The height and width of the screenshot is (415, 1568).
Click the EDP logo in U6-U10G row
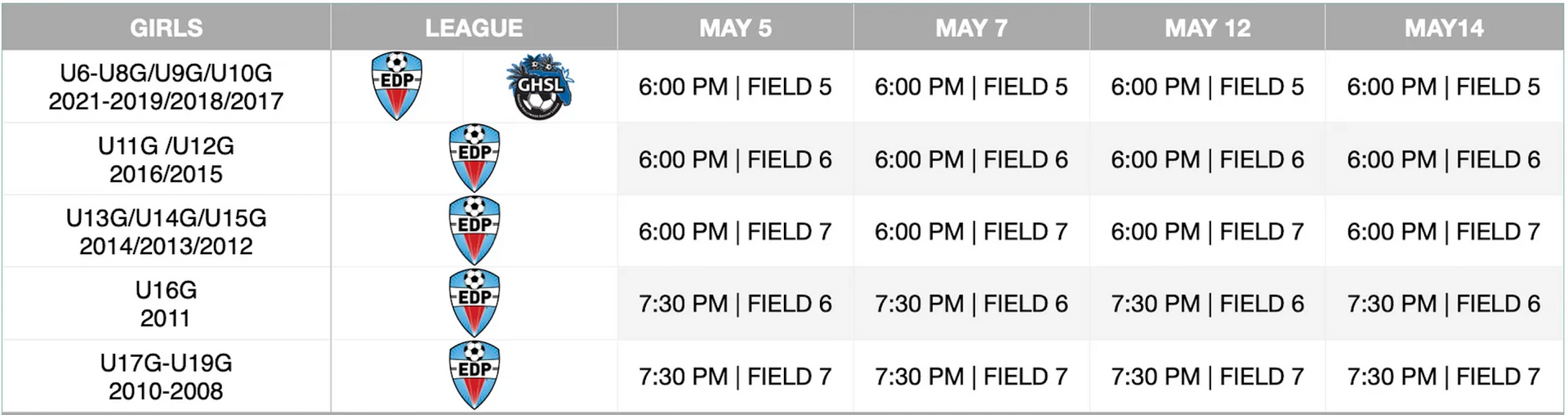pos(397,86)
